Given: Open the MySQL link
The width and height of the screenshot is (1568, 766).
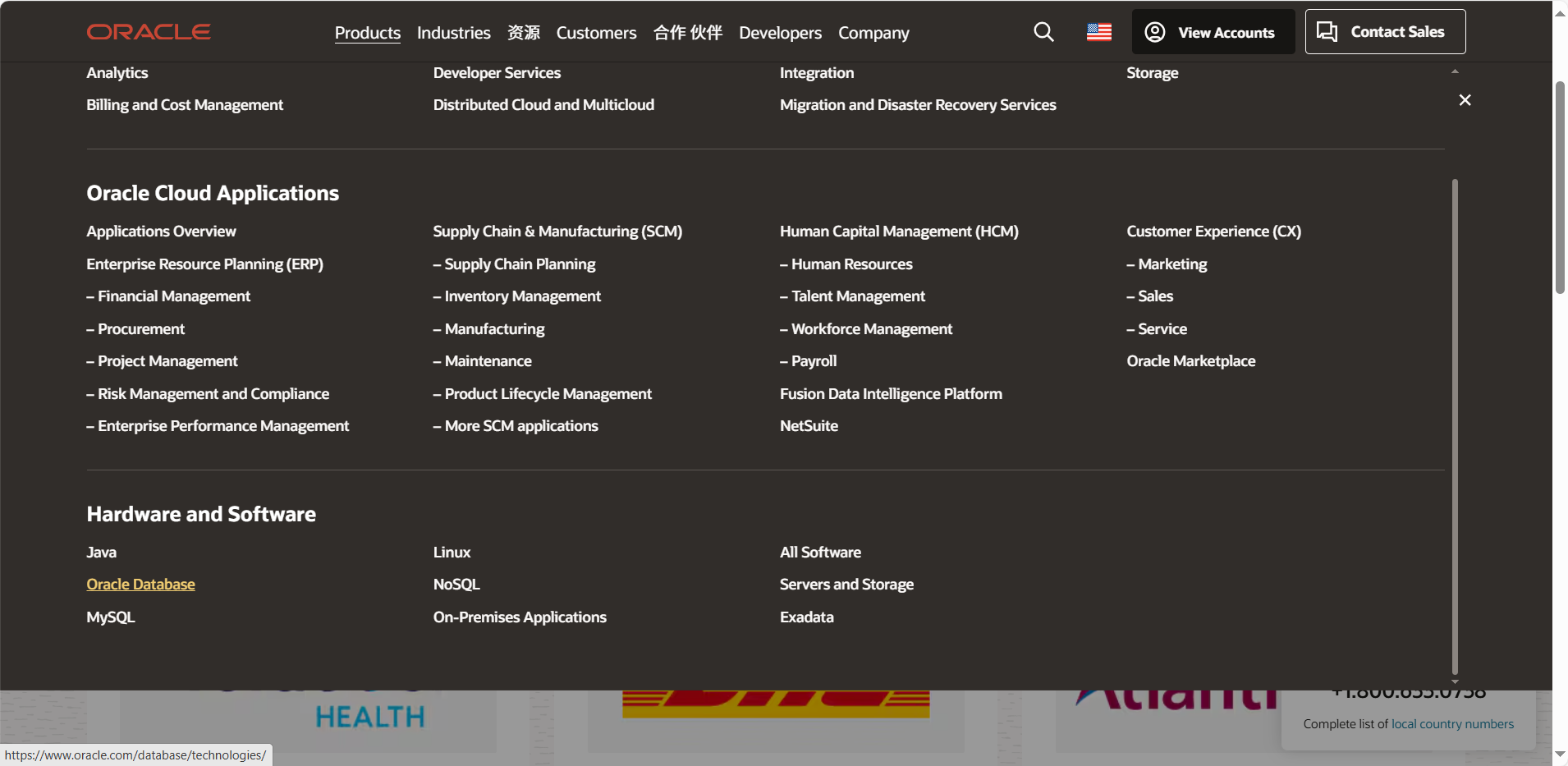Looking at the screenshot, I should [111, 617].
